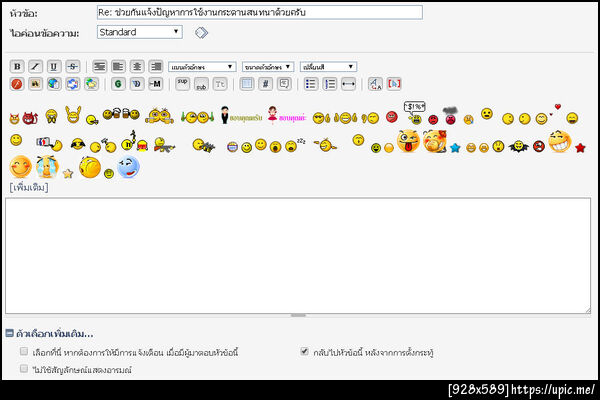The image size is (600, 400).
Task: Insert large crying smiley
Action: (47, 167)
